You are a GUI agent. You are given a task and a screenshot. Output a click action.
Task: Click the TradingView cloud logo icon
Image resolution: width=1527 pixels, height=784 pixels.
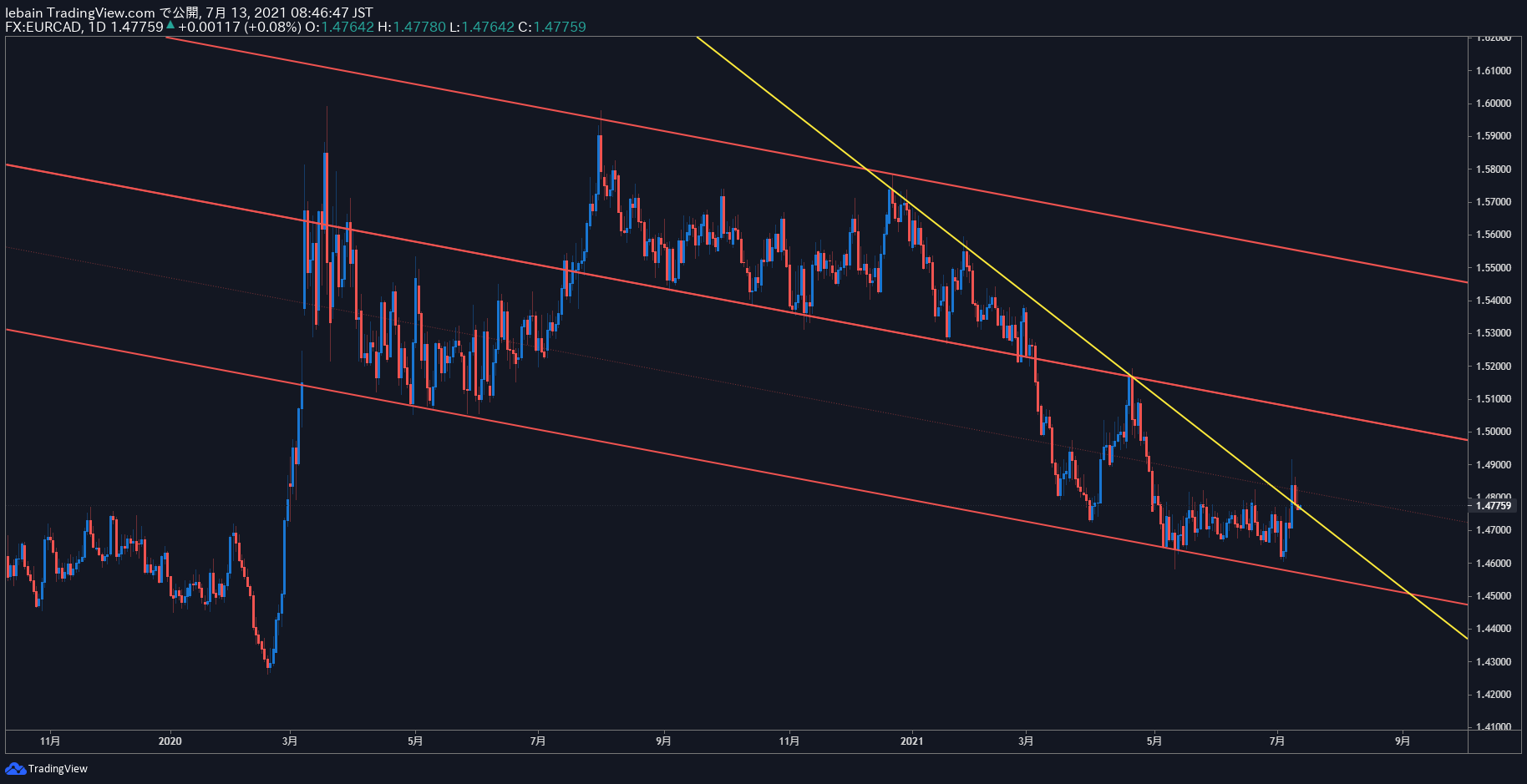pos(15,768)
